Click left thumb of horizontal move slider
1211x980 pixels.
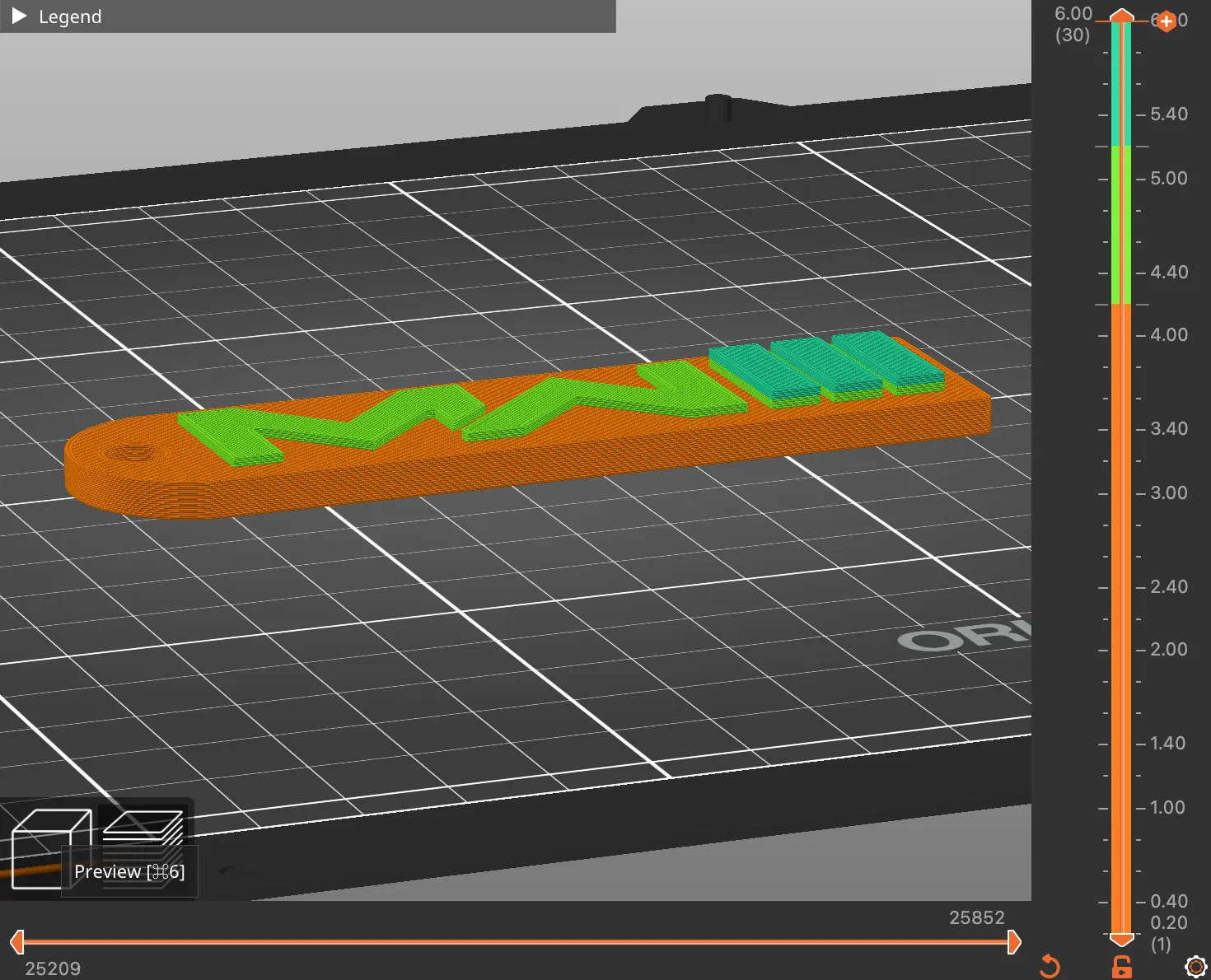point(16,942)
